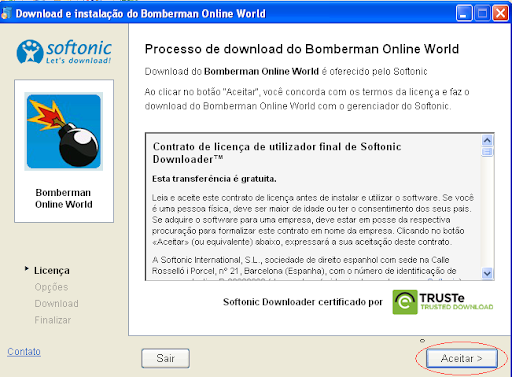This screenshot has width=512, height=377.
Task: Click the Bomberman bomb thumbnail image
Action: pyautogui.click(x=64, y=131)
